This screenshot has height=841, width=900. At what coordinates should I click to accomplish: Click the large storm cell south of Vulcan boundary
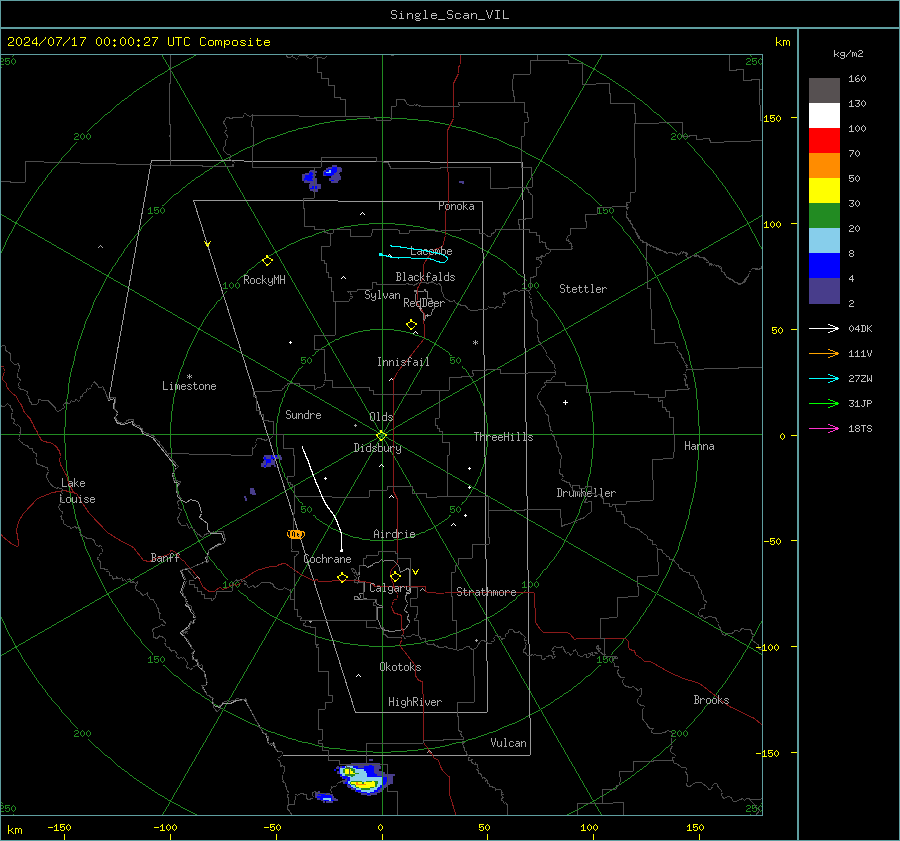coord(366,778)
